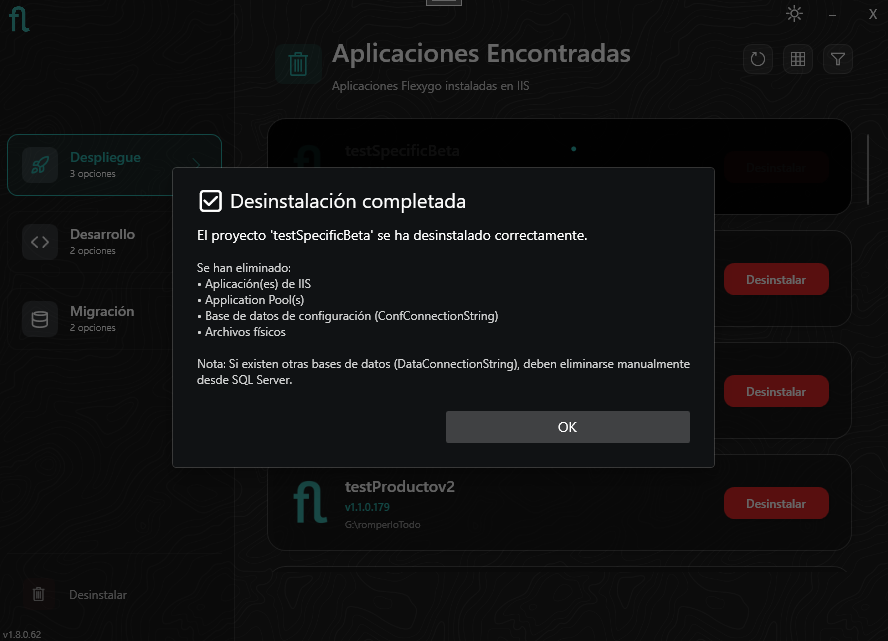Viewport: 888px width, 641px height.
Task: Select Desinstalar in the sidebar bottom
Action: pos(97,595)
